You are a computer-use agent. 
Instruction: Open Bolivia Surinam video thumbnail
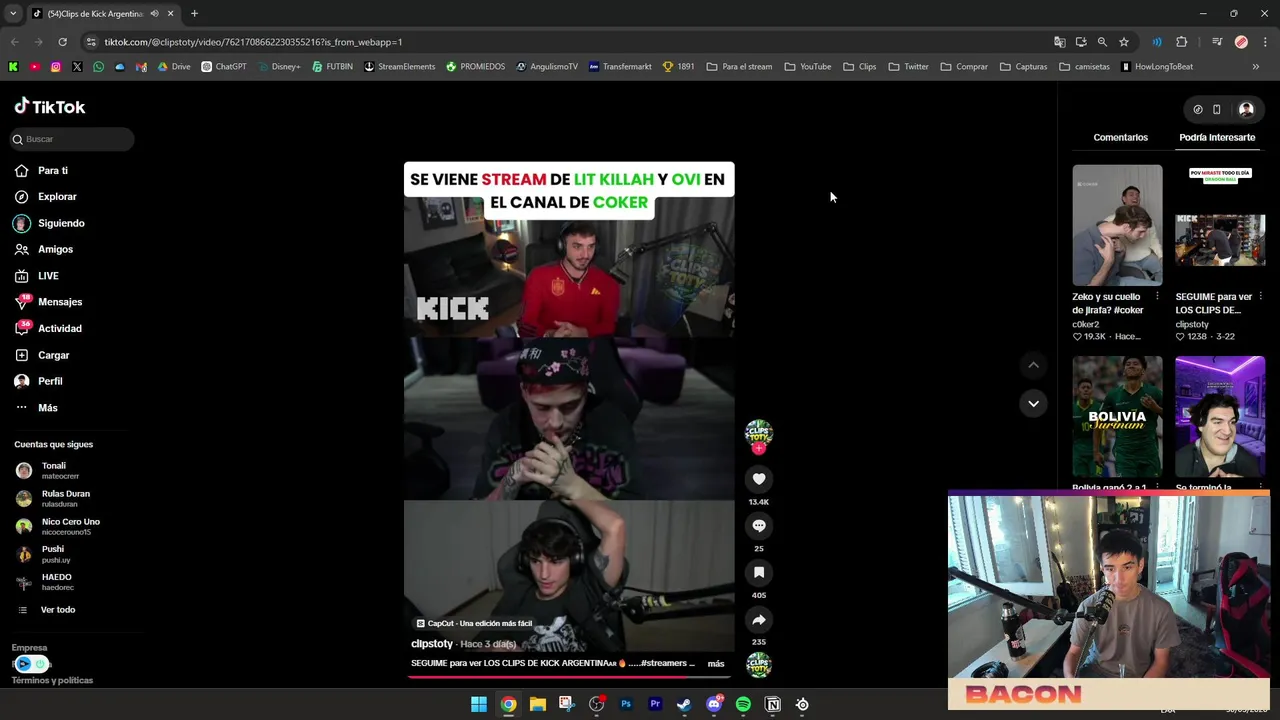1117,416
